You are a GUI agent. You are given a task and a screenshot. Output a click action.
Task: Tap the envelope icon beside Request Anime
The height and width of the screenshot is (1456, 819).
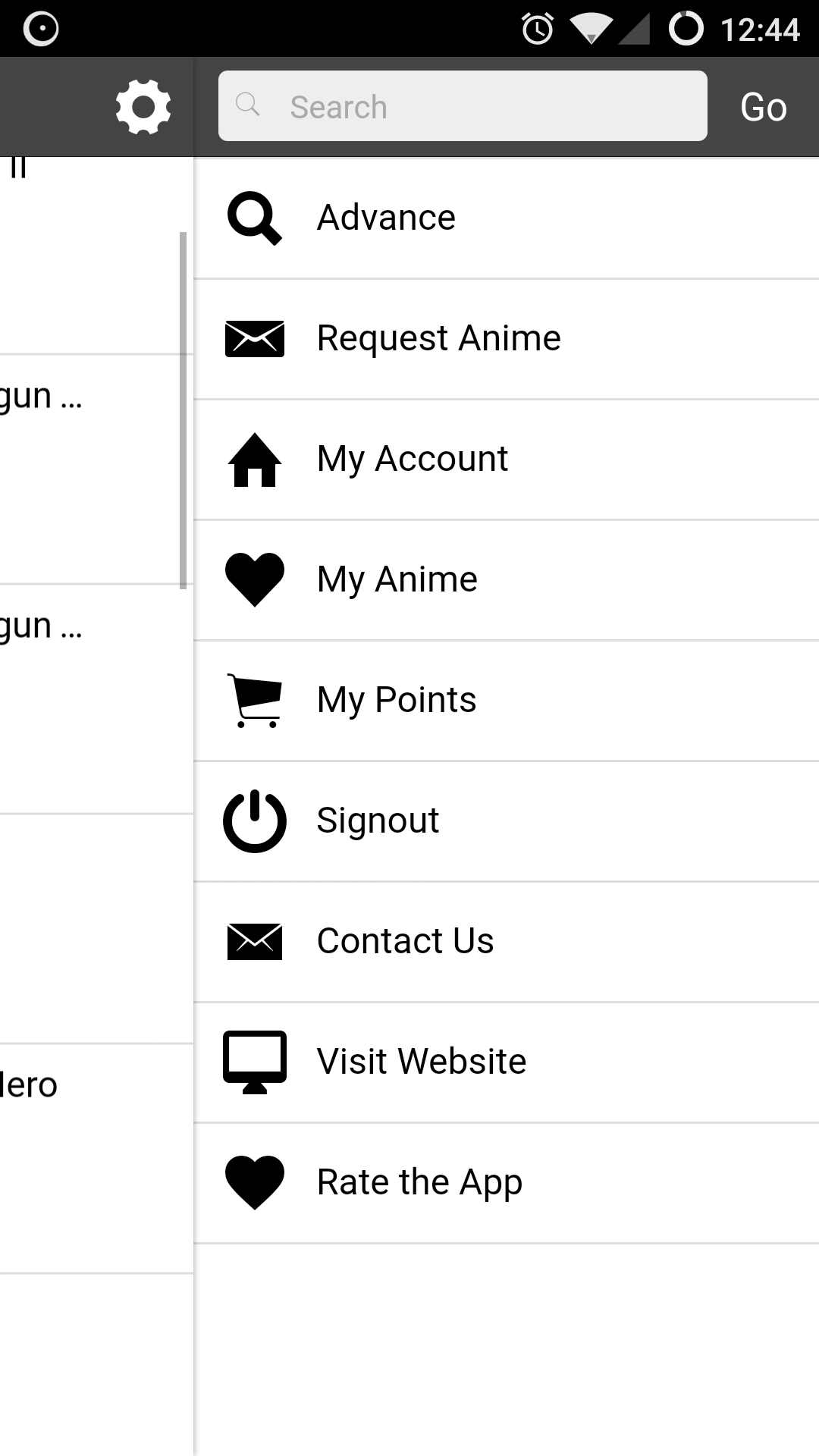255,338
